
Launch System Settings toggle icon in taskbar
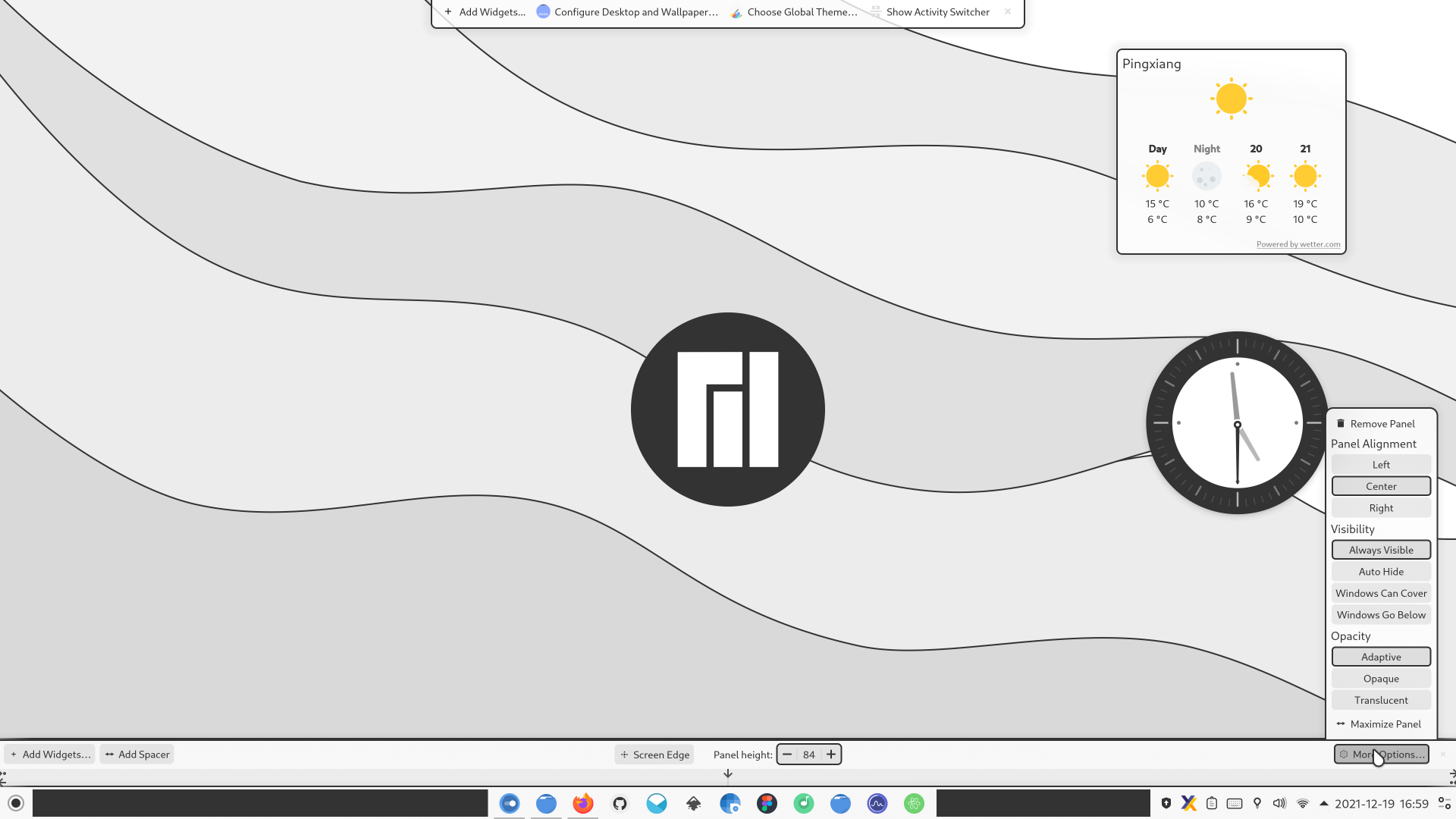pos(510,803)
